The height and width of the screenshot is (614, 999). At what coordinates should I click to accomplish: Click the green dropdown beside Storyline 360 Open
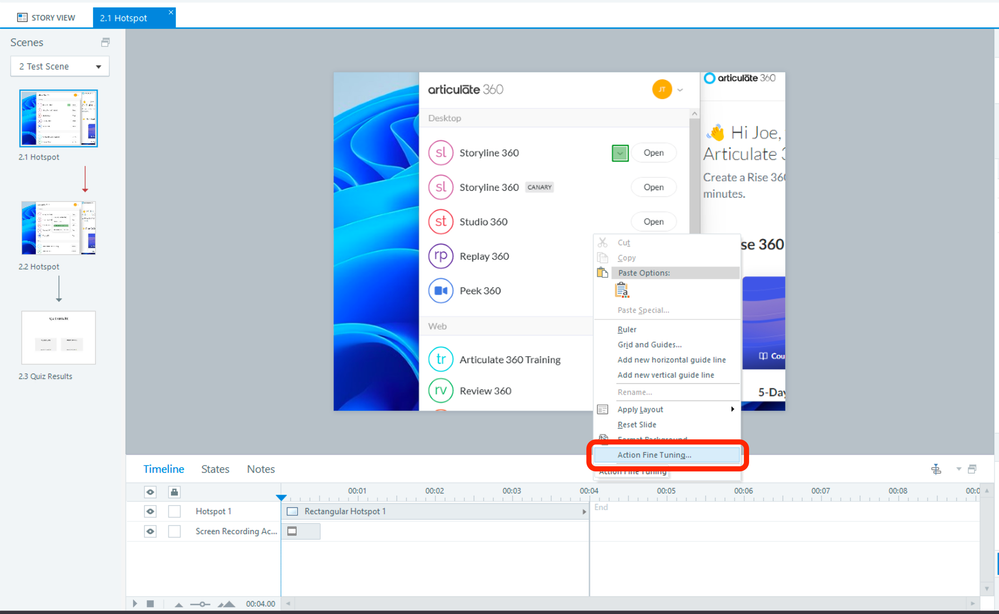[x=620, y=153]
